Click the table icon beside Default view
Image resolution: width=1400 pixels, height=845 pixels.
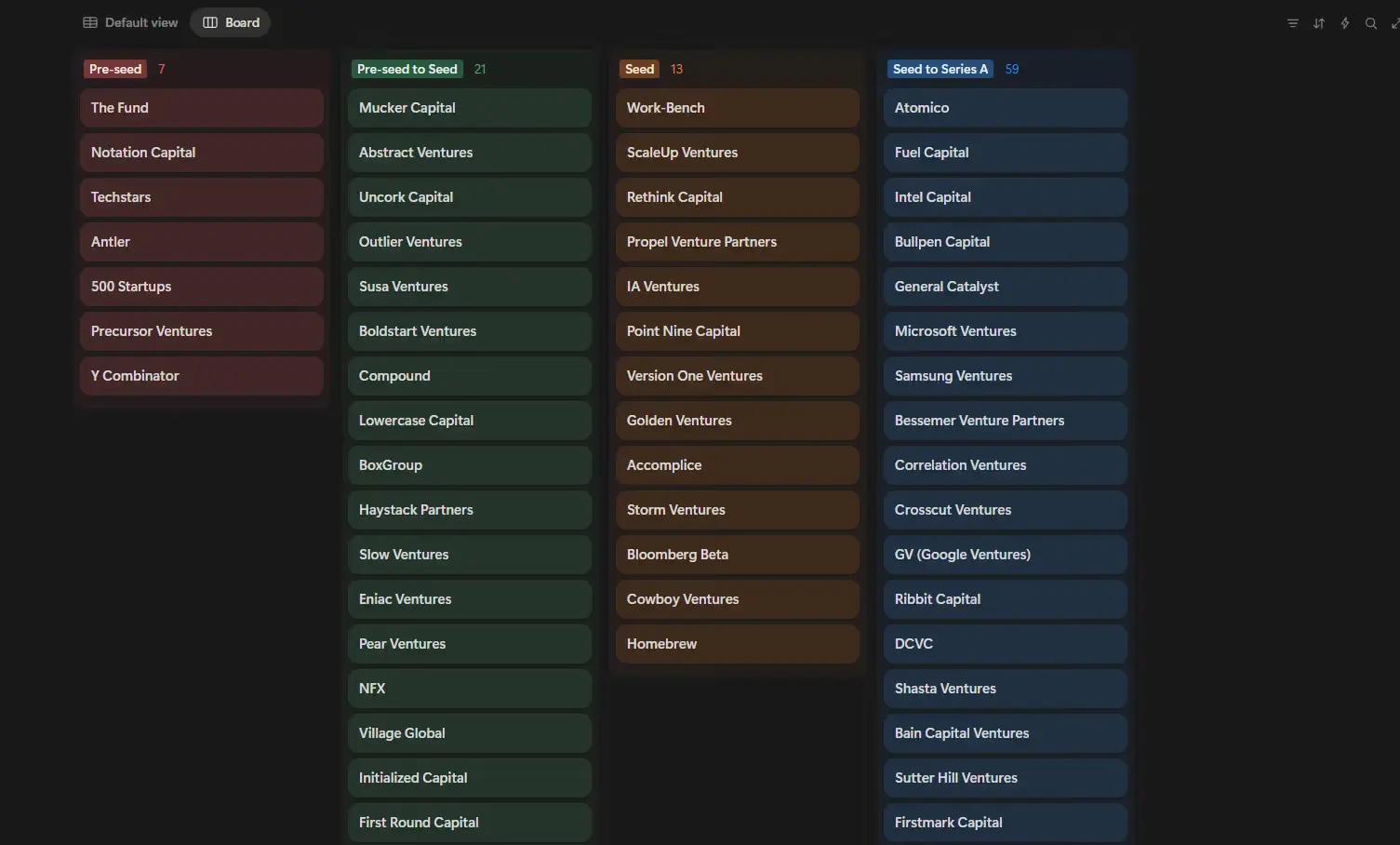click(89, 21)
